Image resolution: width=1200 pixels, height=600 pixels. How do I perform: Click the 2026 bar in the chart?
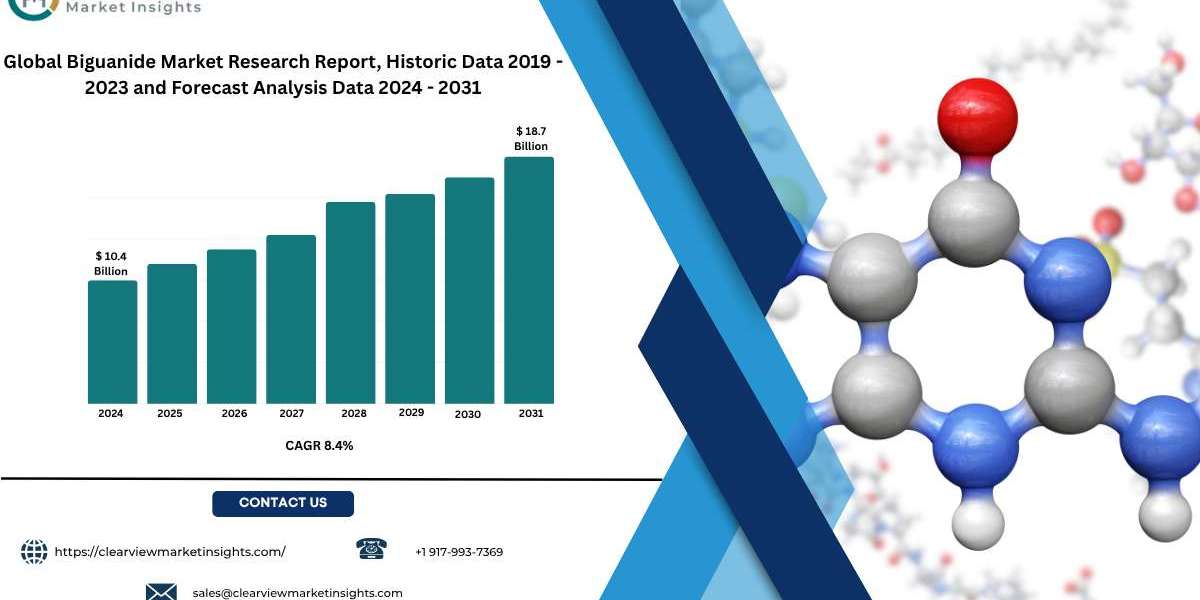point(231,326)
